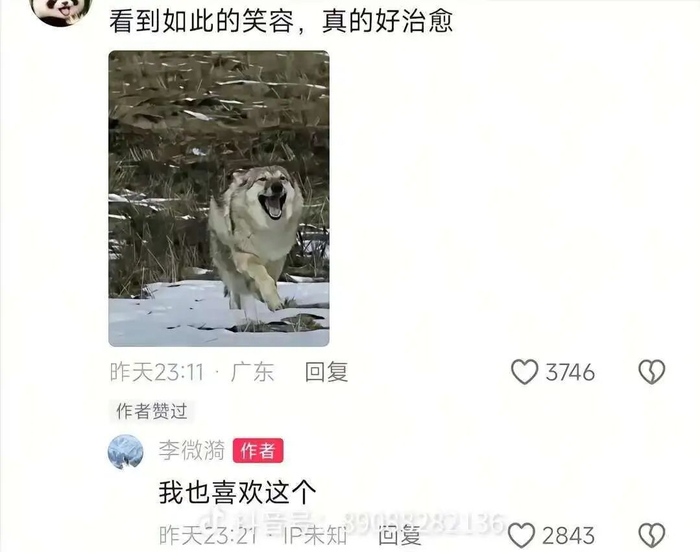Like 李微漪's reply using the heart icon

(521, 535)
